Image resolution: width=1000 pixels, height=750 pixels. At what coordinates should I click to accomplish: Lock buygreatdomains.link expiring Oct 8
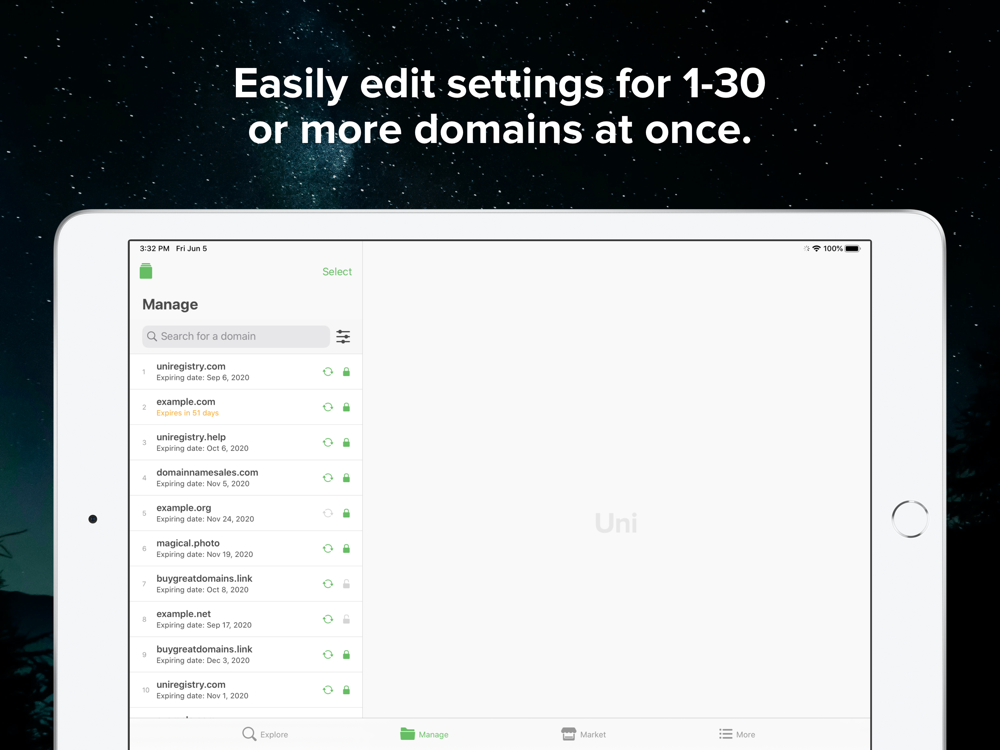coord(346,584)
